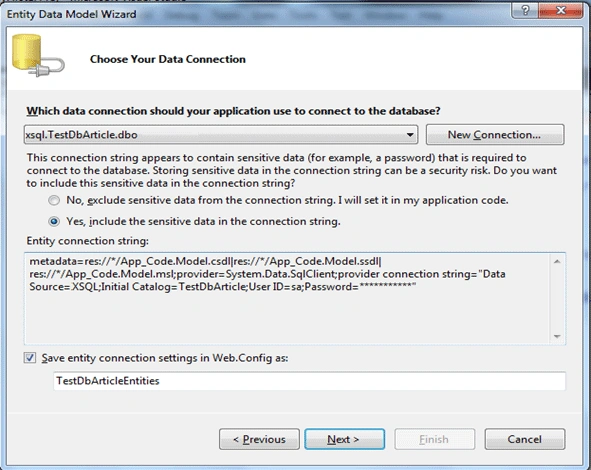Select 'Yes, include the sensitive data' option
This screenshot has width=591, height=470.
(54, 221)
